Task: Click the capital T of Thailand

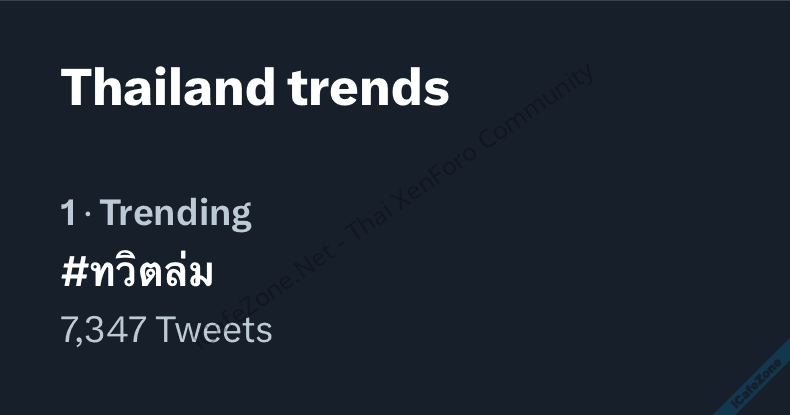Action: pyautogui.click(x=76, y=88)
